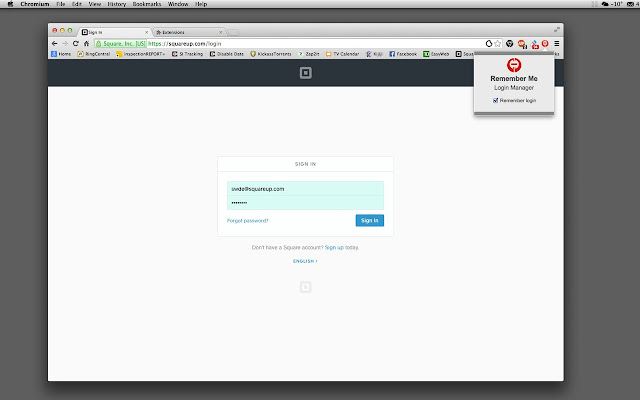Open the RingCentral bookmark

93,54
